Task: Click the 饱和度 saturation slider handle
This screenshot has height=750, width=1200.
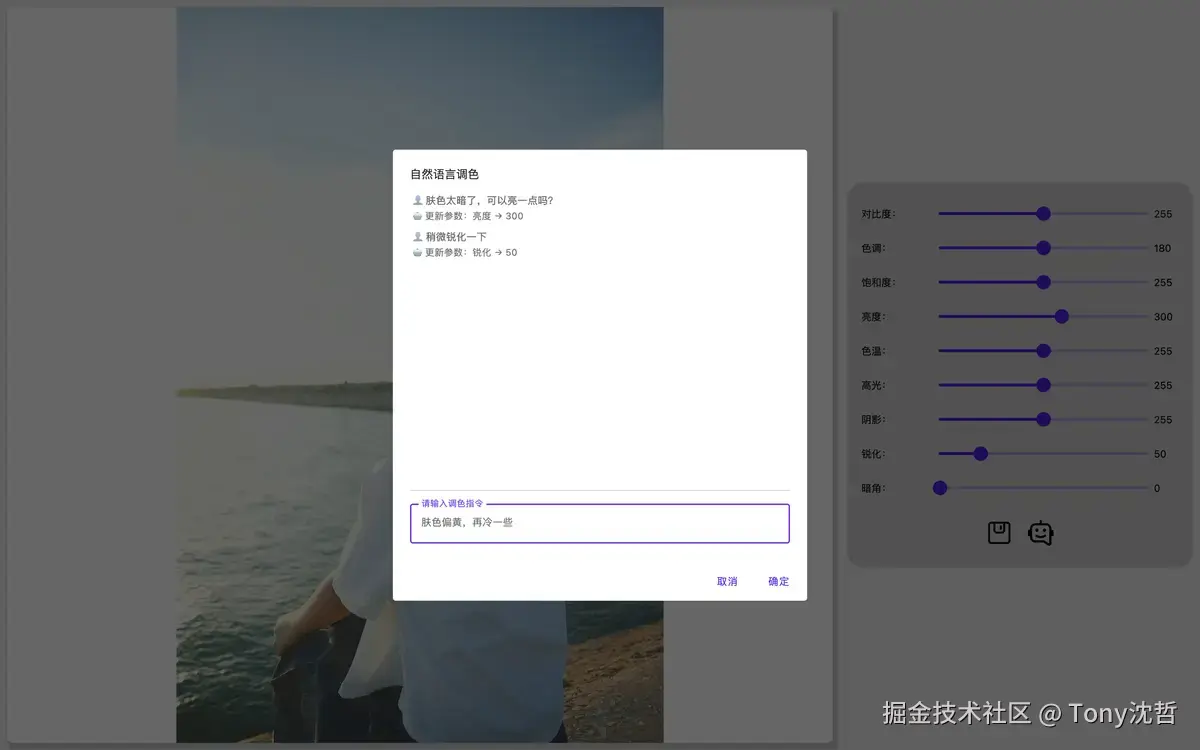Action: (x=1044, y=282)
